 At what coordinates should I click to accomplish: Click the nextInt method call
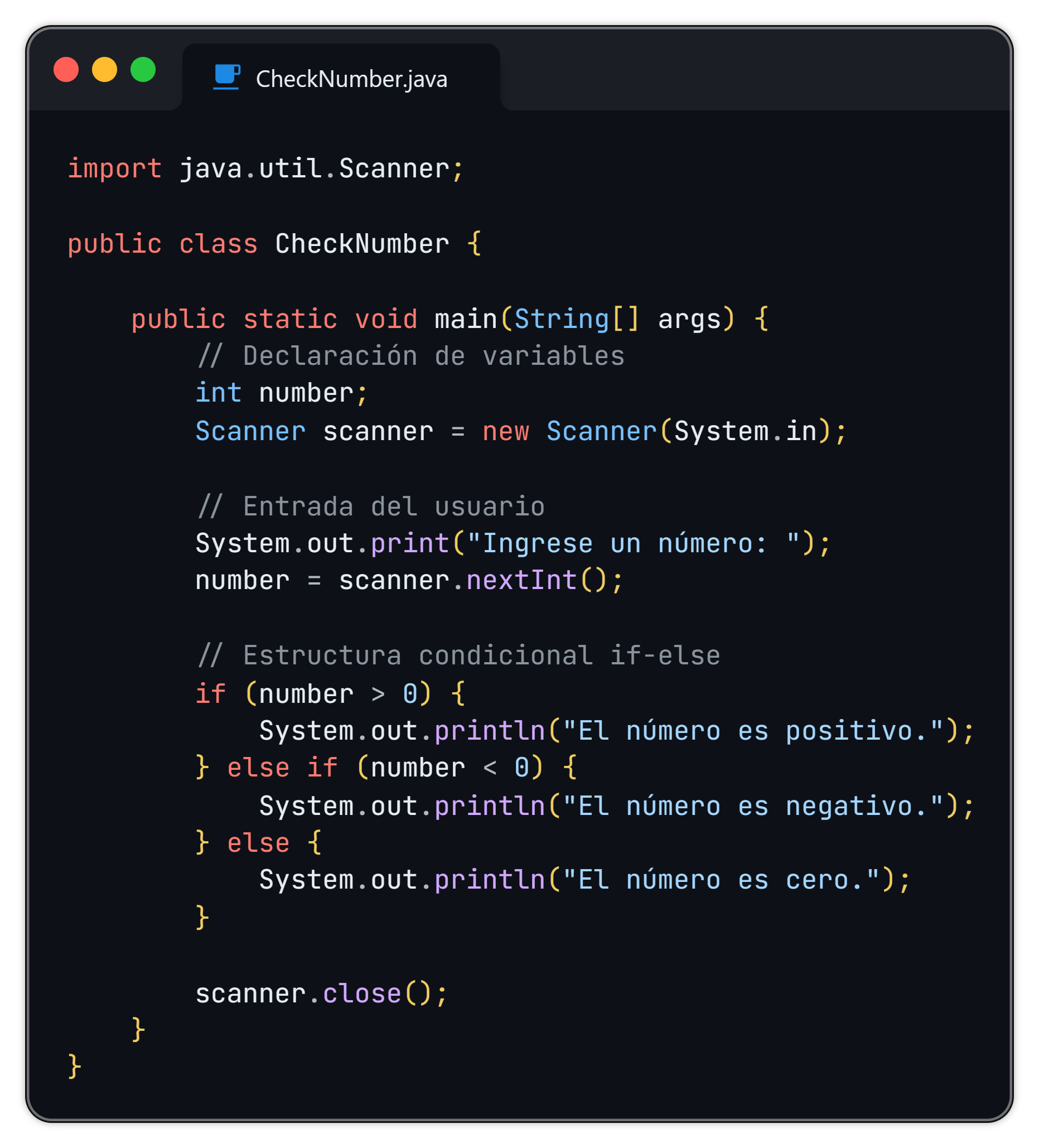click(x=521, y=581)
